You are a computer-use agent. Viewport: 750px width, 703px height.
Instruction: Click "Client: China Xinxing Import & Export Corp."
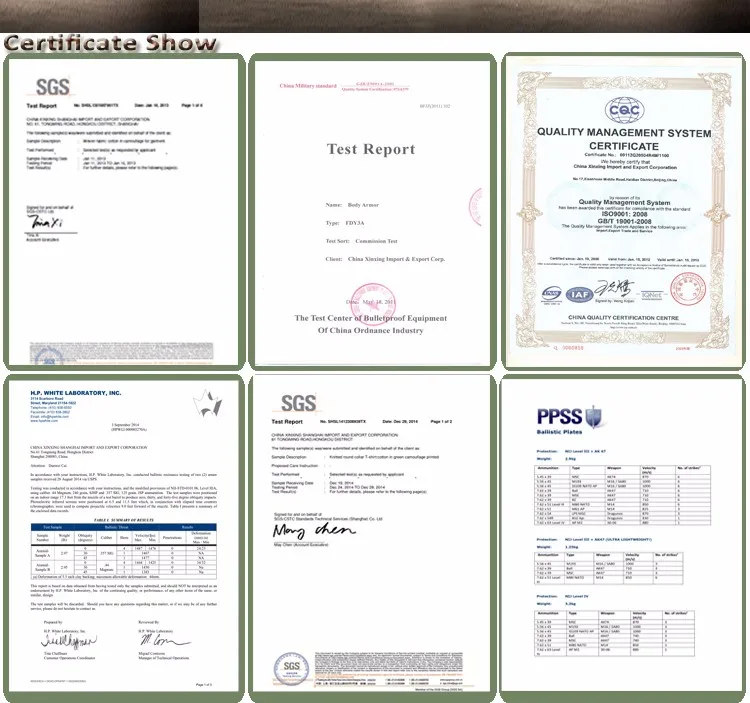(x=385, y=259)
